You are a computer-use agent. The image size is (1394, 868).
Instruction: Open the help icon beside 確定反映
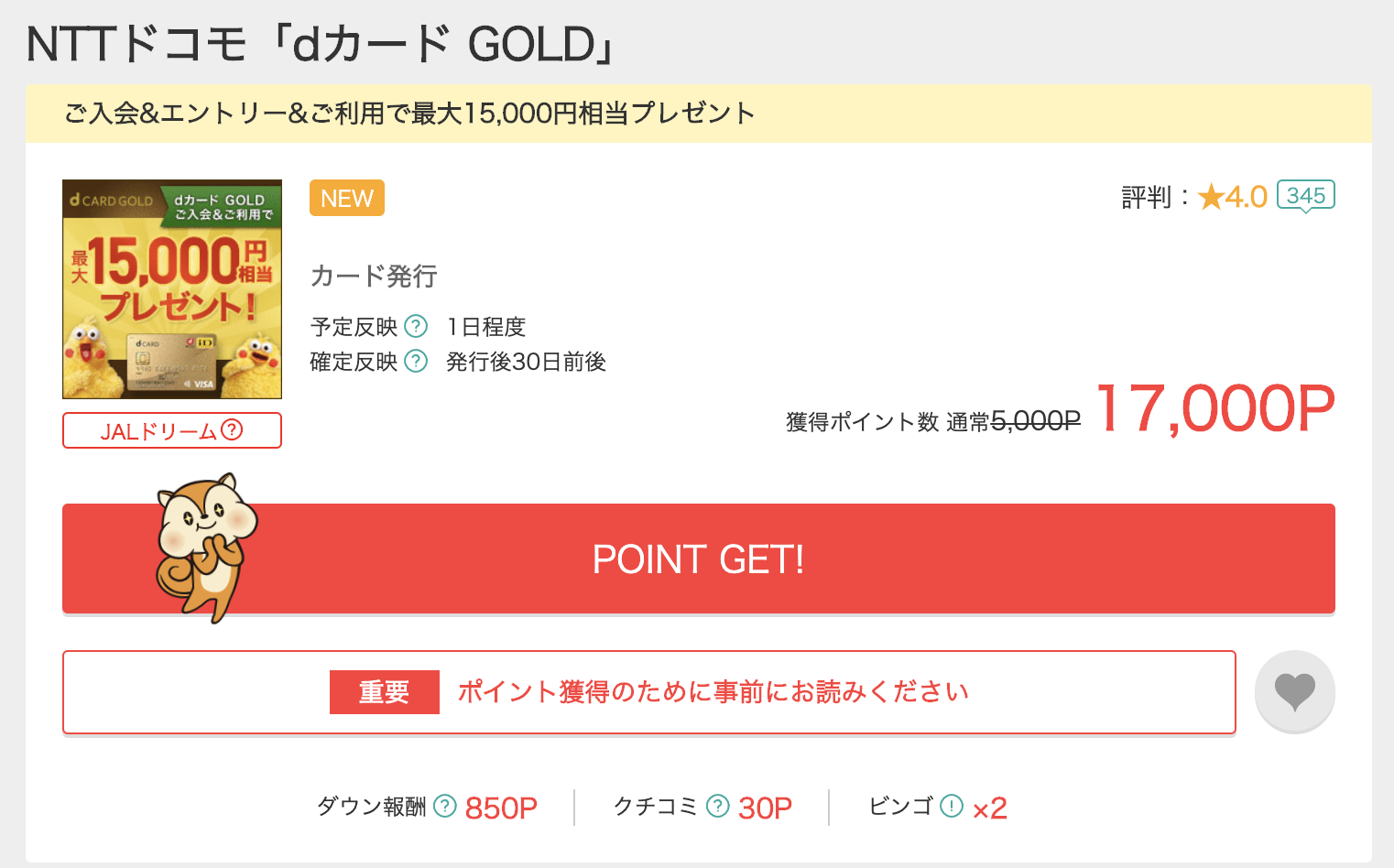(x=416, y=361)
